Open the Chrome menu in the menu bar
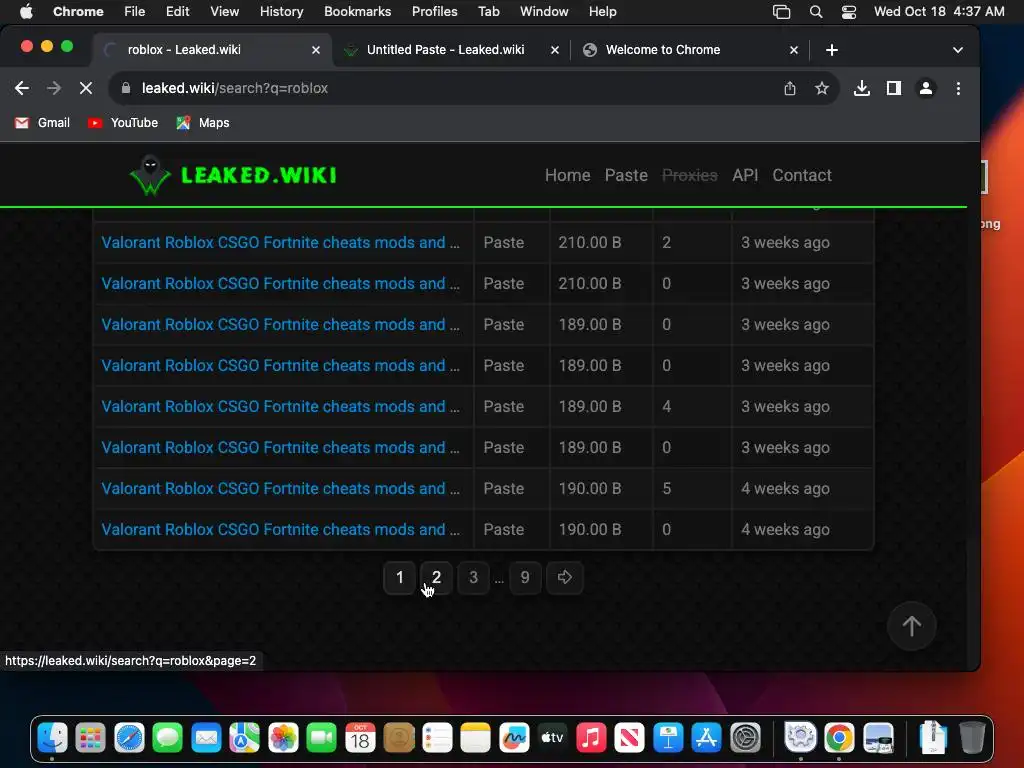Screen dimensions: 1024x768 point(78,11)
